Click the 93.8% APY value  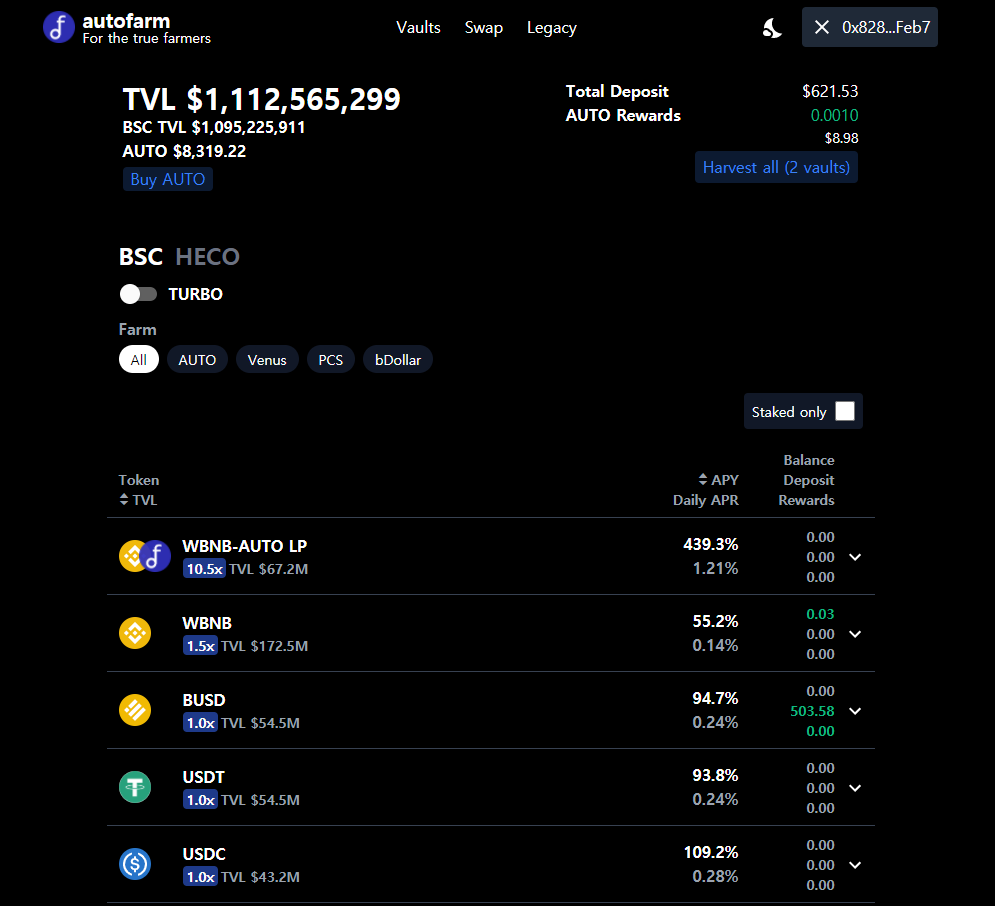coord(715,775)
